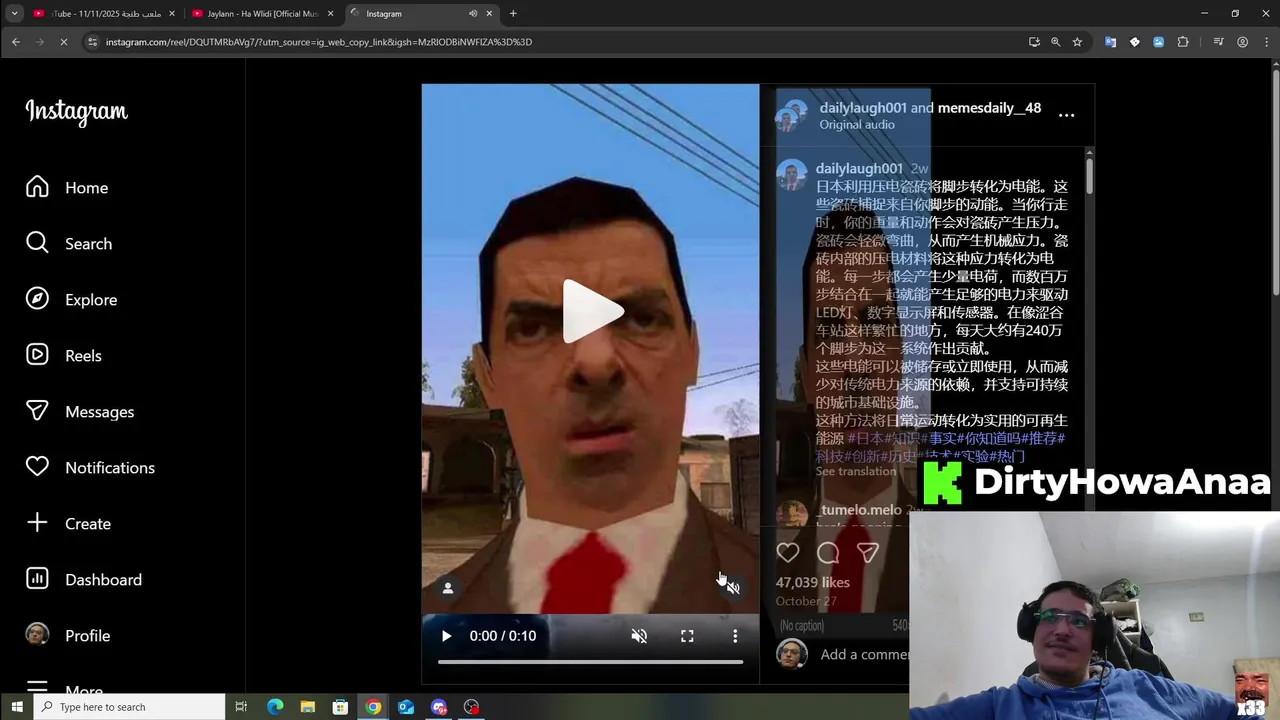Open the media controls toolbar icon
This screenshot has height=720, width=1280.
[1218, 42]
